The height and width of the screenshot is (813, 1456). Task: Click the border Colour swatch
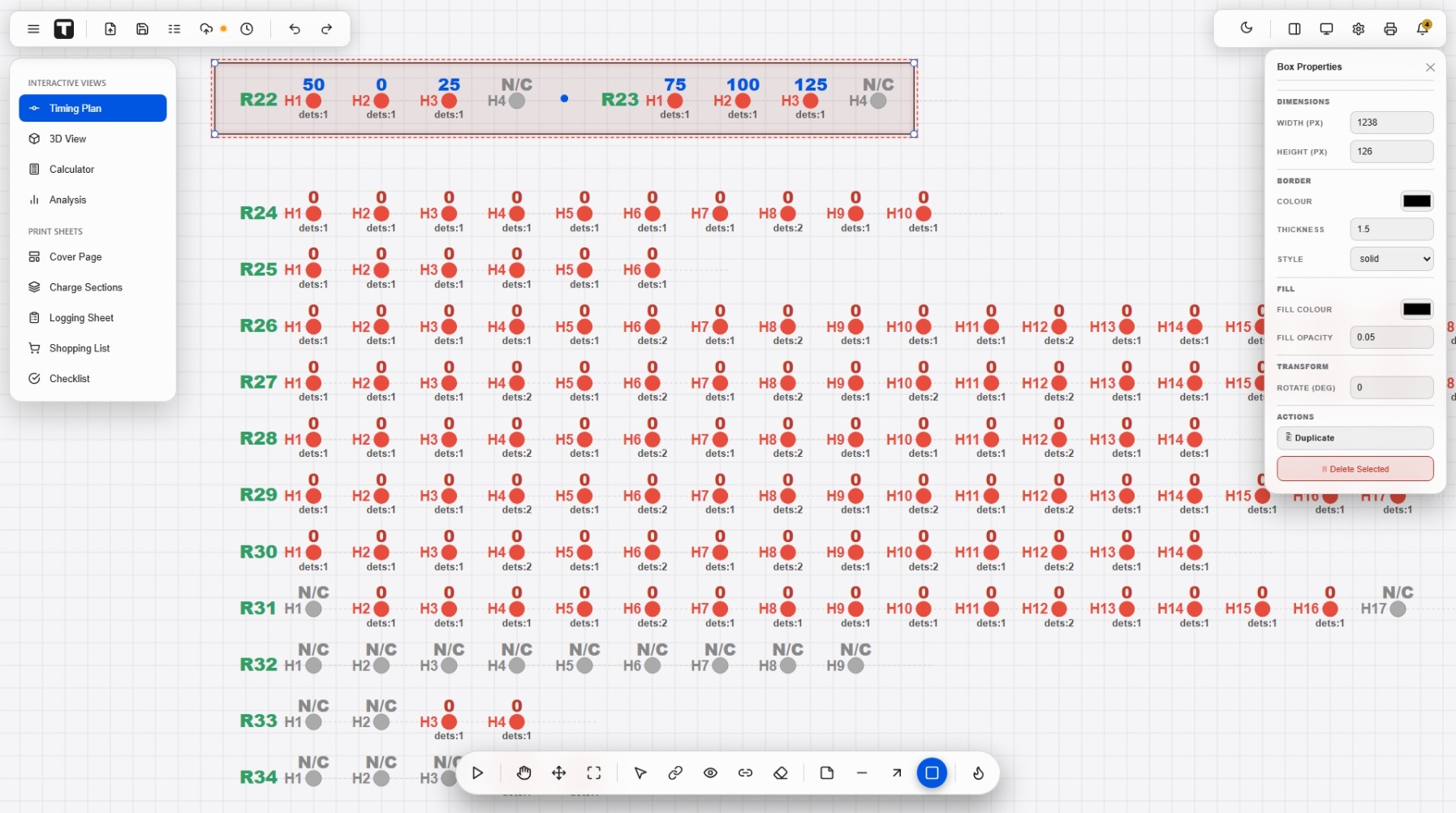(1416, 201)
